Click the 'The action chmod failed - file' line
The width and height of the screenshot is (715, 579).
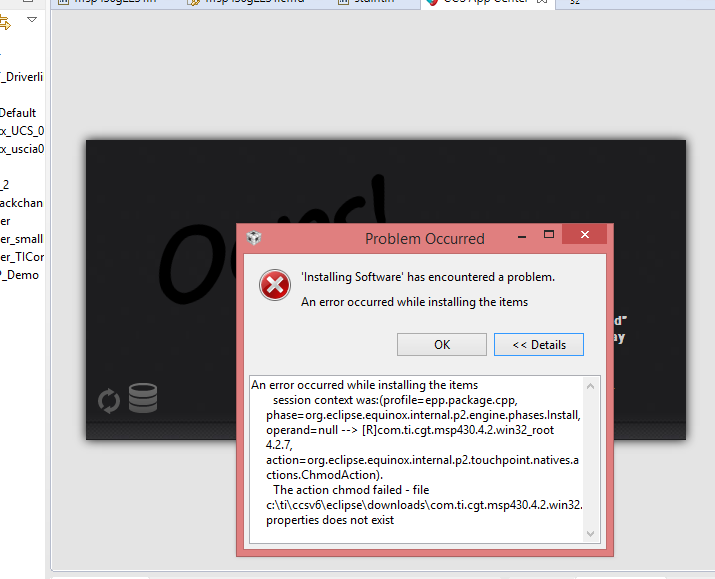(351, 490)
